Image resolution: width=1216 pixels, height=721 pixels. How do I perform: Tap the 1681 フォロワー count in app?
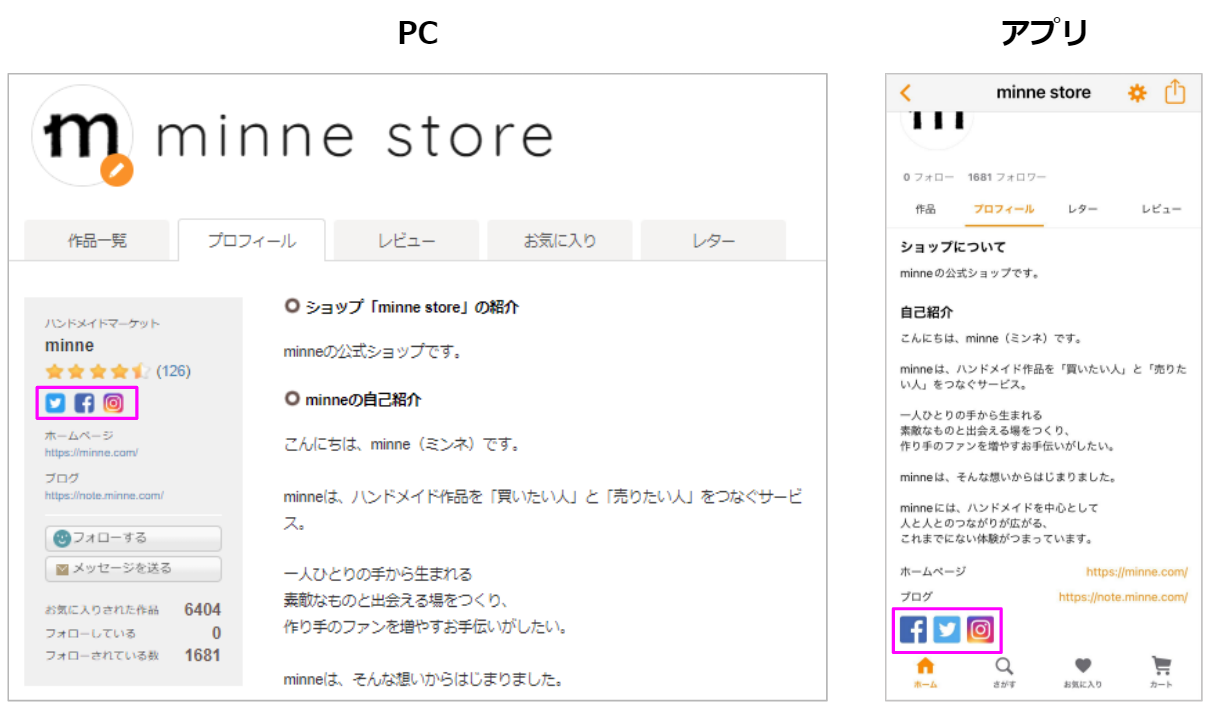click(1007, 177)
